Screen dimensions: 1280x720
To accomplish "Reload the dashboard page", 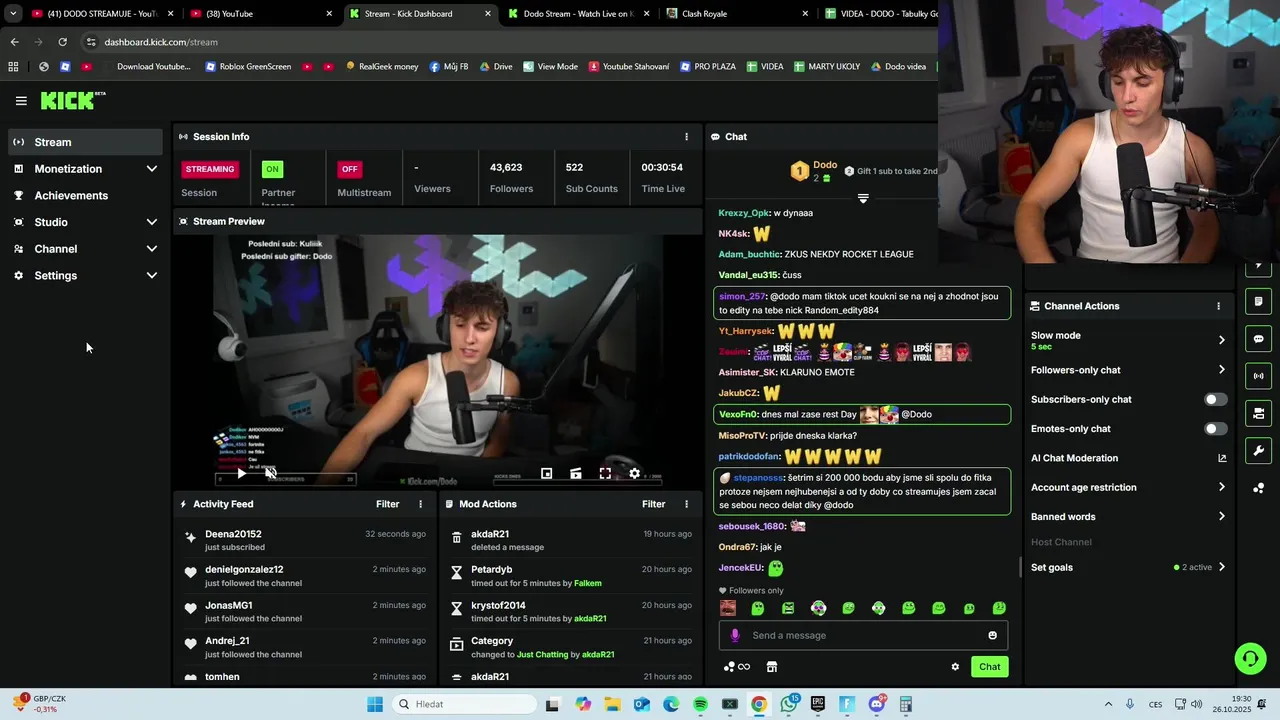I will point(62,42).
